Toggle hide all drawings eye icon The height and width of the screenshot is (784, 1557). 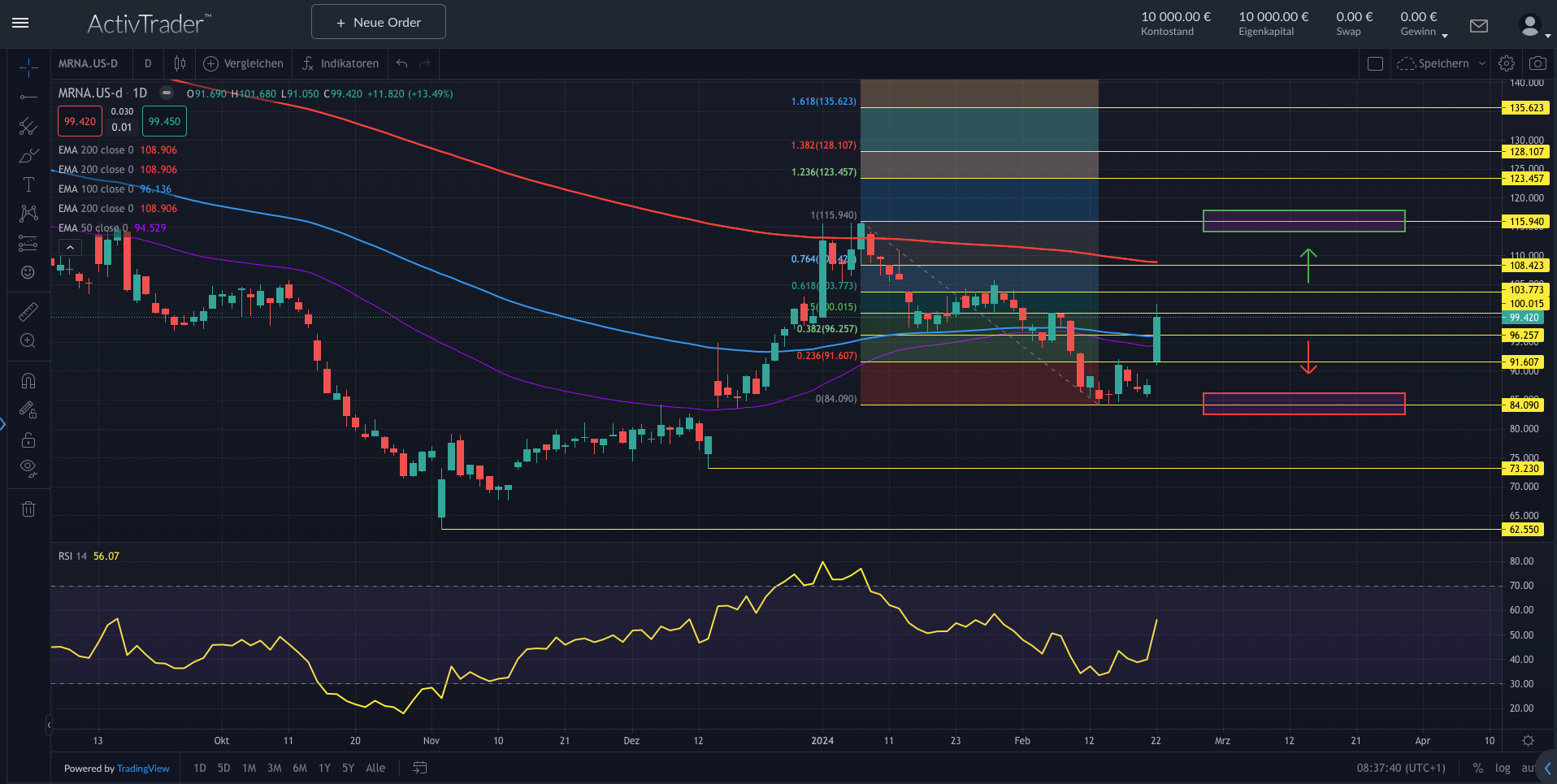click(28, 467)
